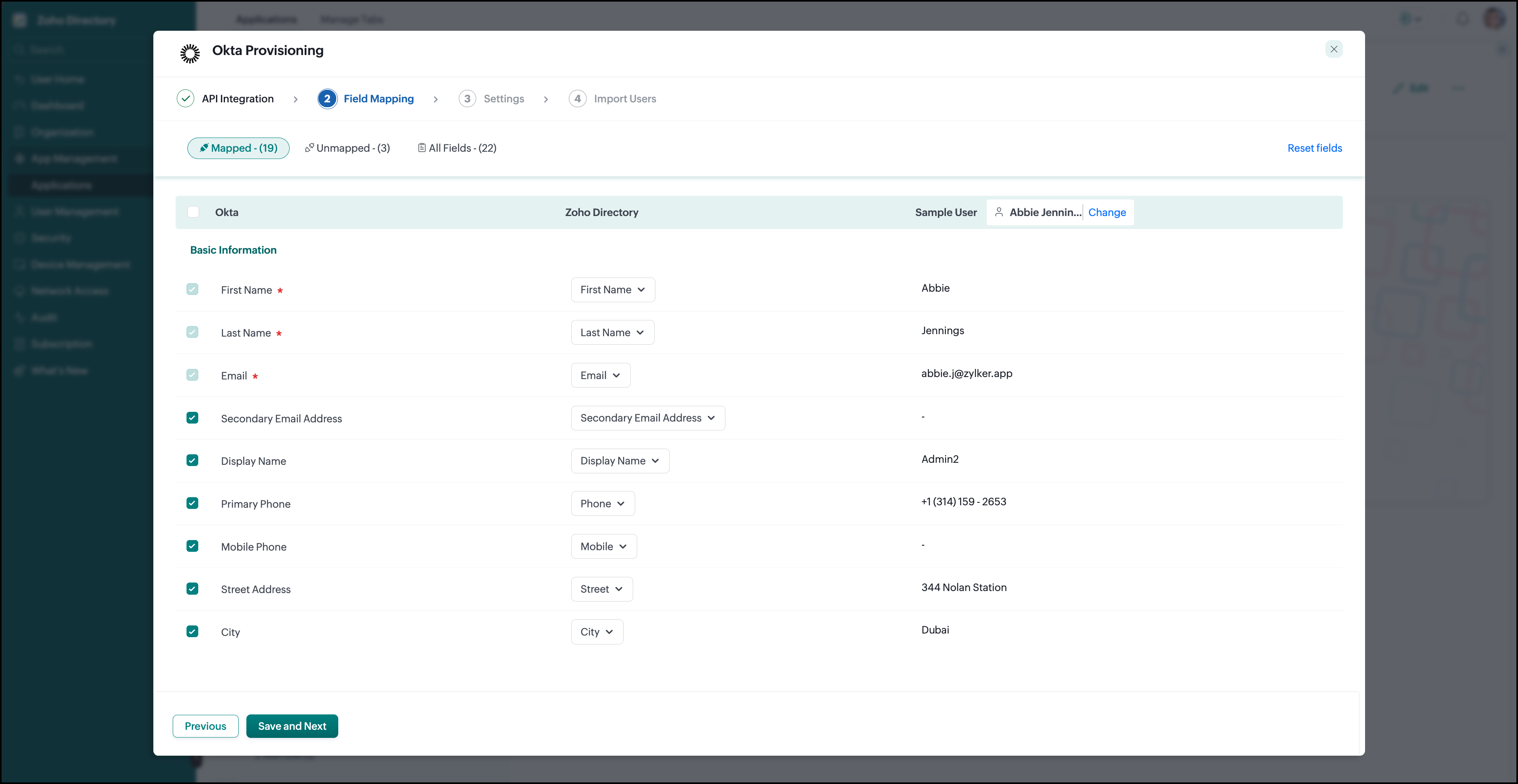The image size is (1518, 784).
Task: Switch to the Unmapped - (3) tab
Action: click(x=348, y=148)
